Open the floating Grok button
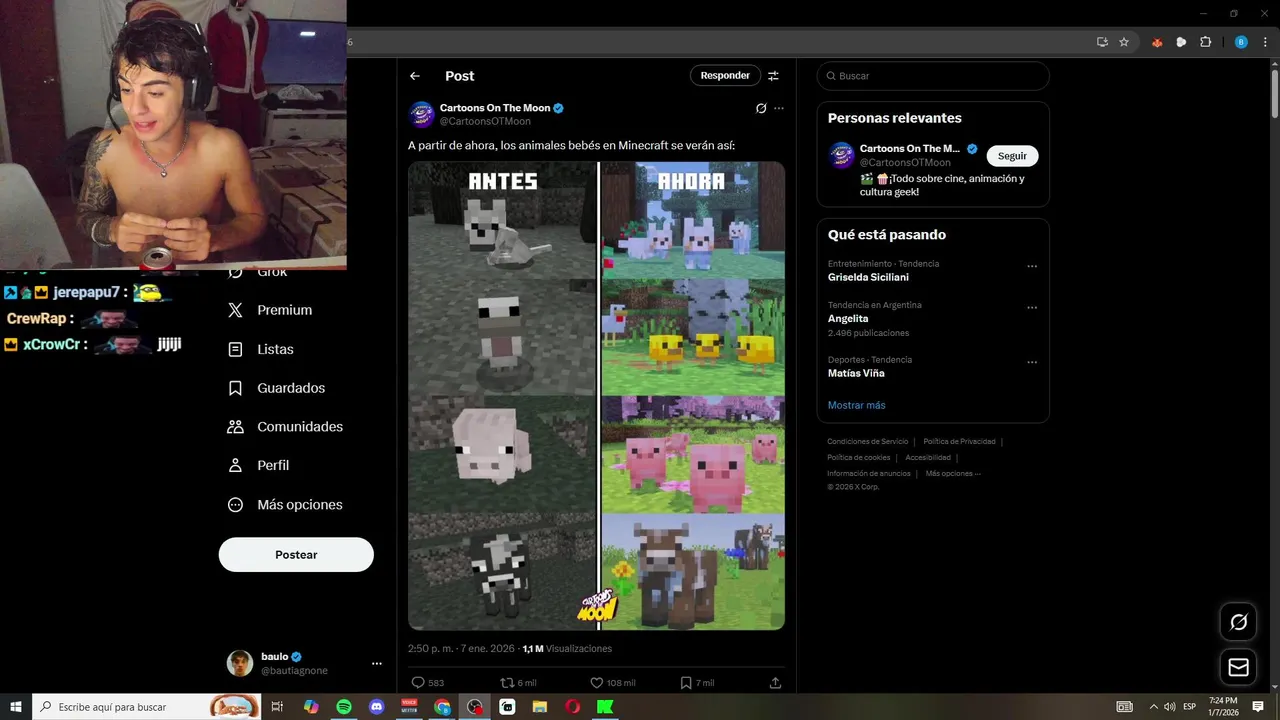 (1239, 622)
